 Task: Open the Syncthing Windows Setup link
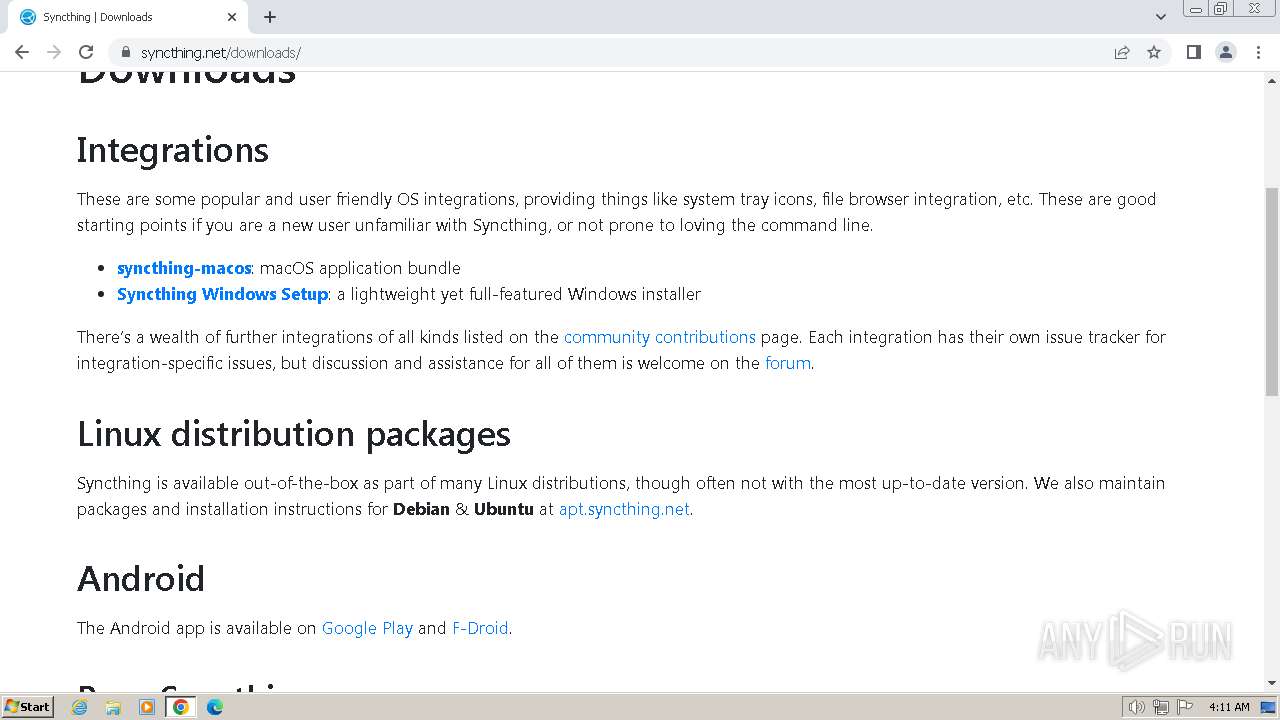pyautogui.click(x=222, y=294)
